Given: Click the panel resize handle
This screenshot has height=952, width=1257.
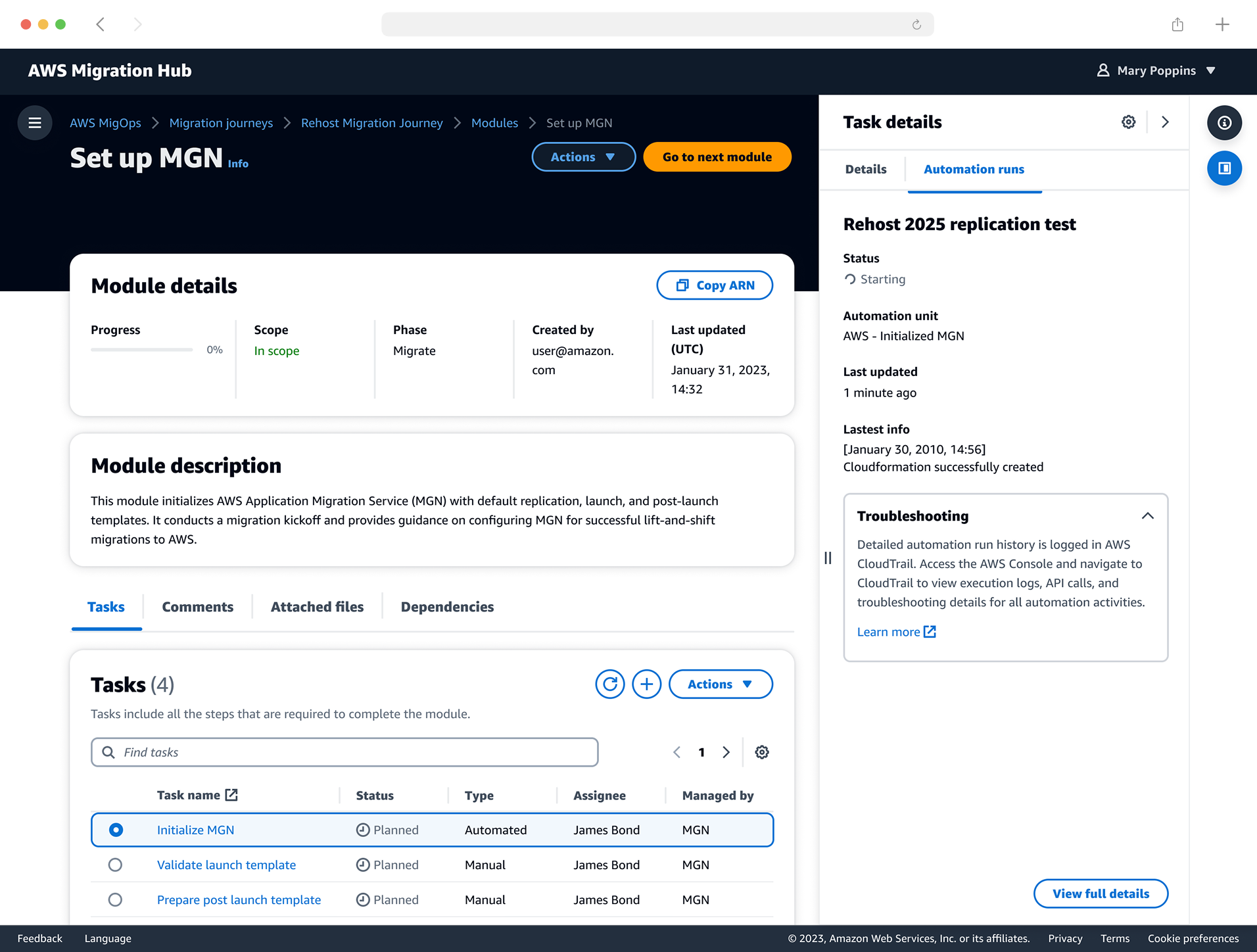Looking at the screenshot, I should point(828,558).
